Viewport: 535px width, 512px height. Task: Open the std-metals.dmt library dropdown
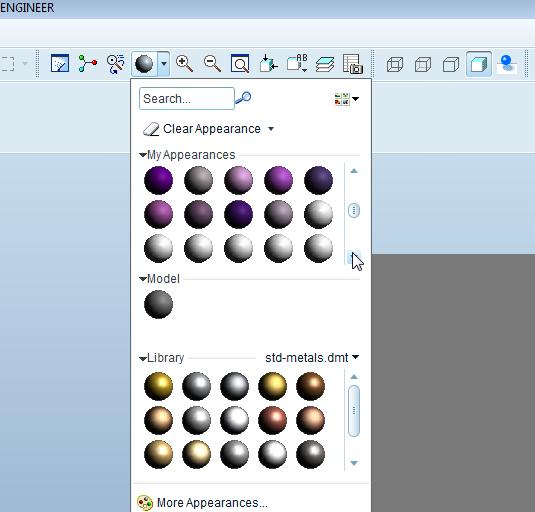356,357
